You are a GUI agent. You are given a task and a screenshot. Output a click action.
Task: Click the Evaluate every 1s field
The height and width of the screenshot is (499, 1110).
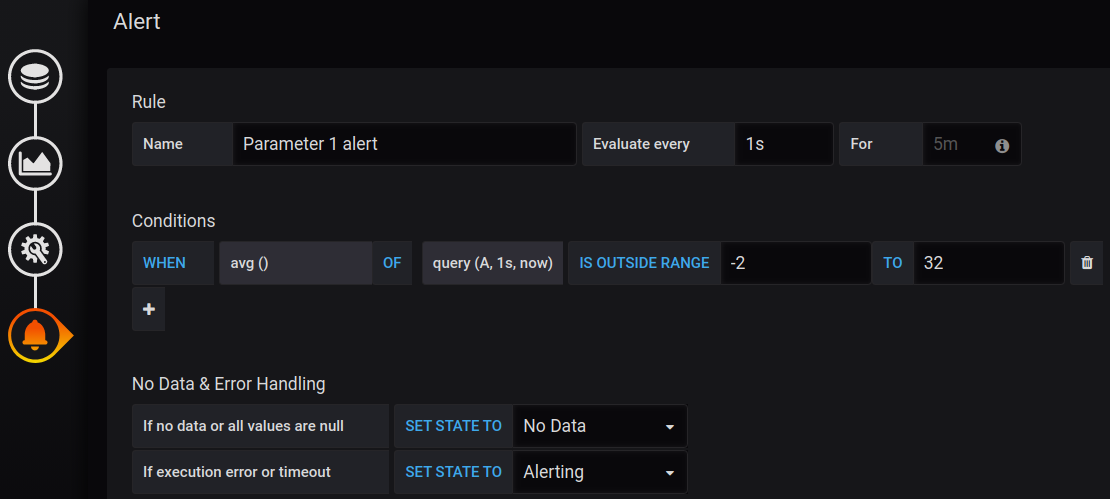point(784,144)
